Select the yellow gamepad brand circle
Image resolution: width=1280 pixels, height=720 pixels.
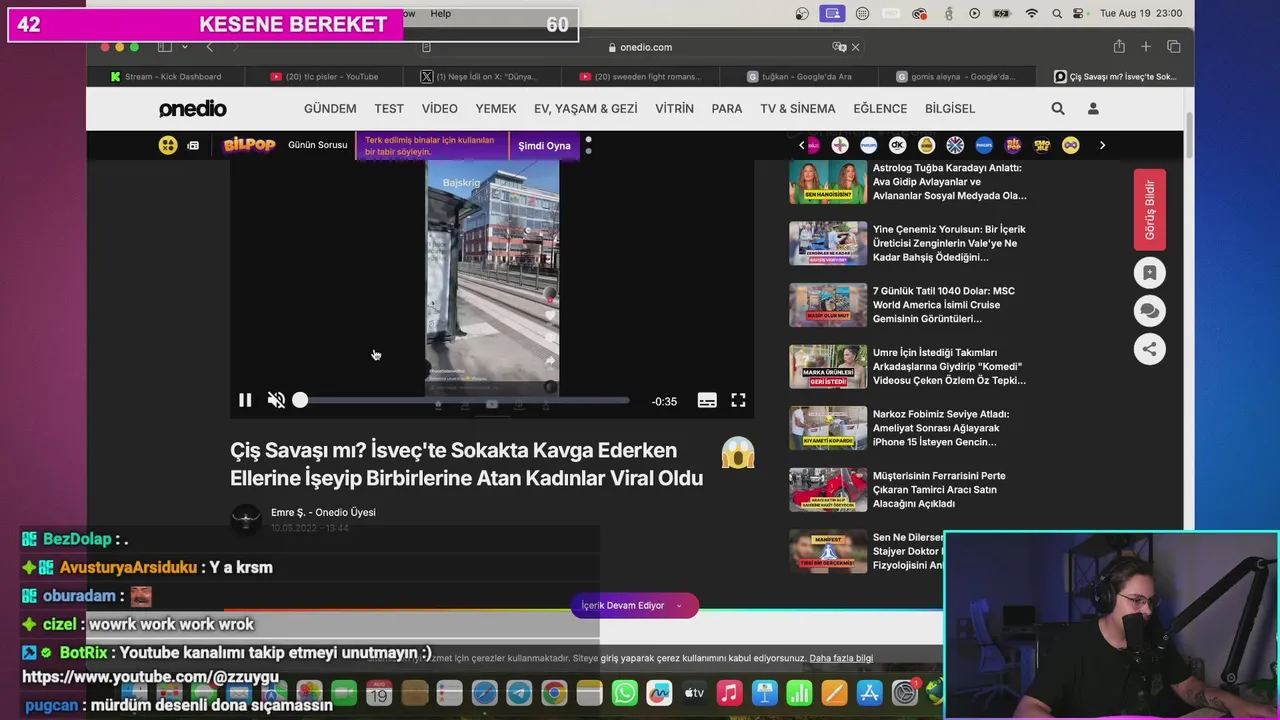pyautogui.click(x=1071, y=145)
